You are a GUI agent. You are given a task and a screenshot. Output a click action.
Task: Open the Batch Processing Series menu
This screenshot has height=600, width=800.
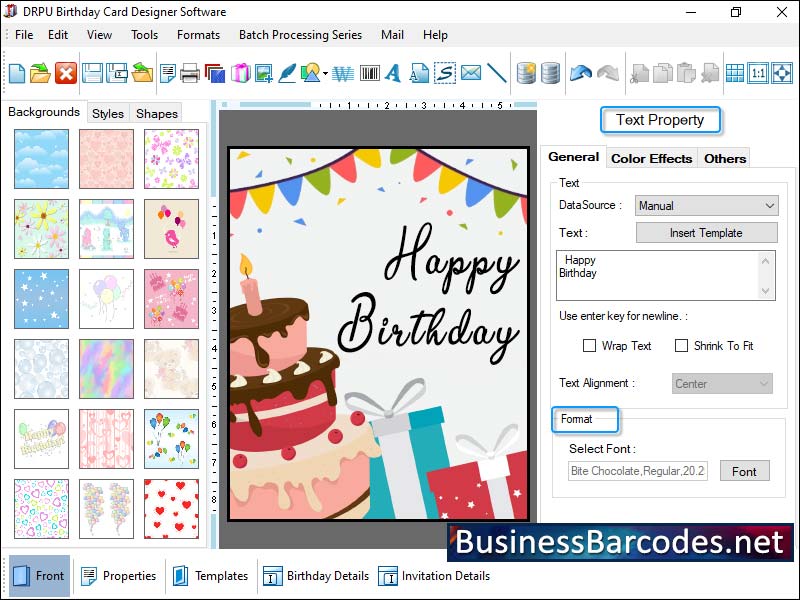(x=300, y=35)
